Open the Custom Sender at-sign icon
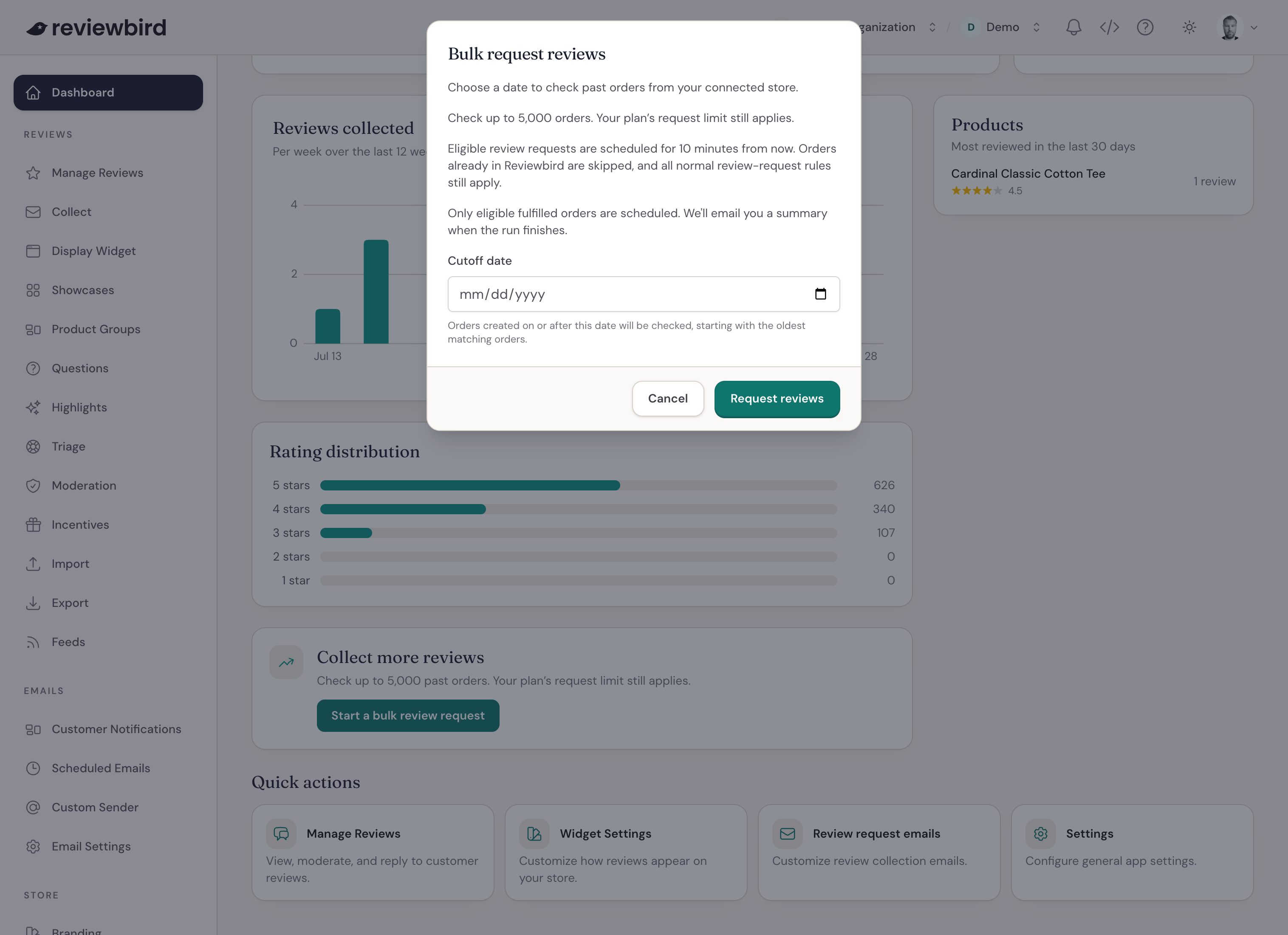Image resolution: width=1288 pixels, height=935 pixels. point(33,808)
